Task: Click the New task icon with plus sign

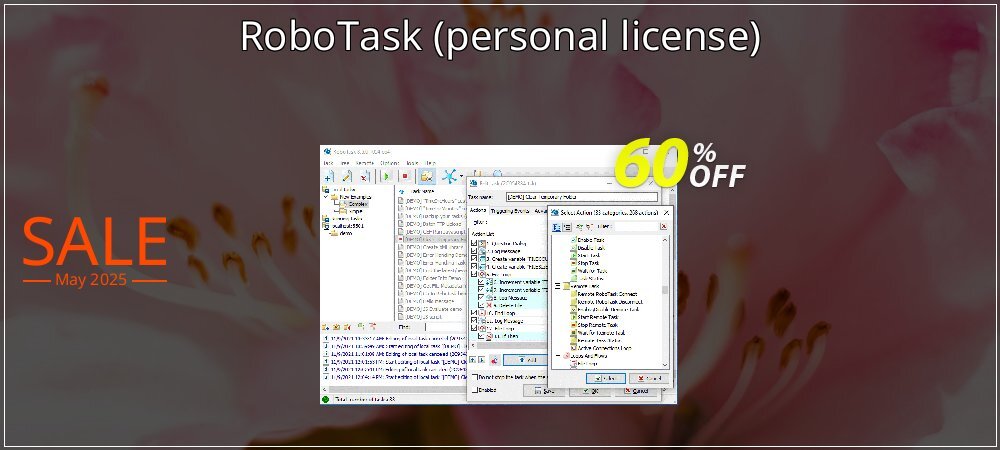Action: coord(329,177)
